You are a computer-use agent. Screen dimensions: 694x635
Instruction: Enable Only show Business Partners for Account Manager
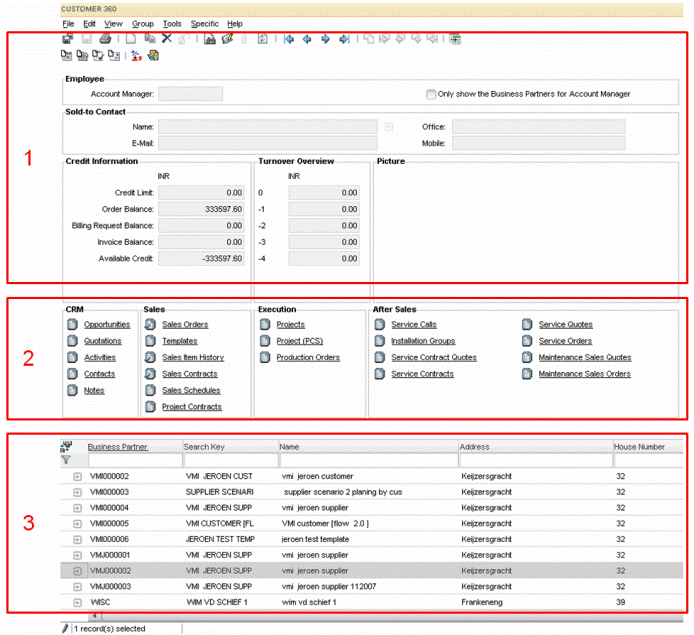pyautogui.click(x=431, y=94)
